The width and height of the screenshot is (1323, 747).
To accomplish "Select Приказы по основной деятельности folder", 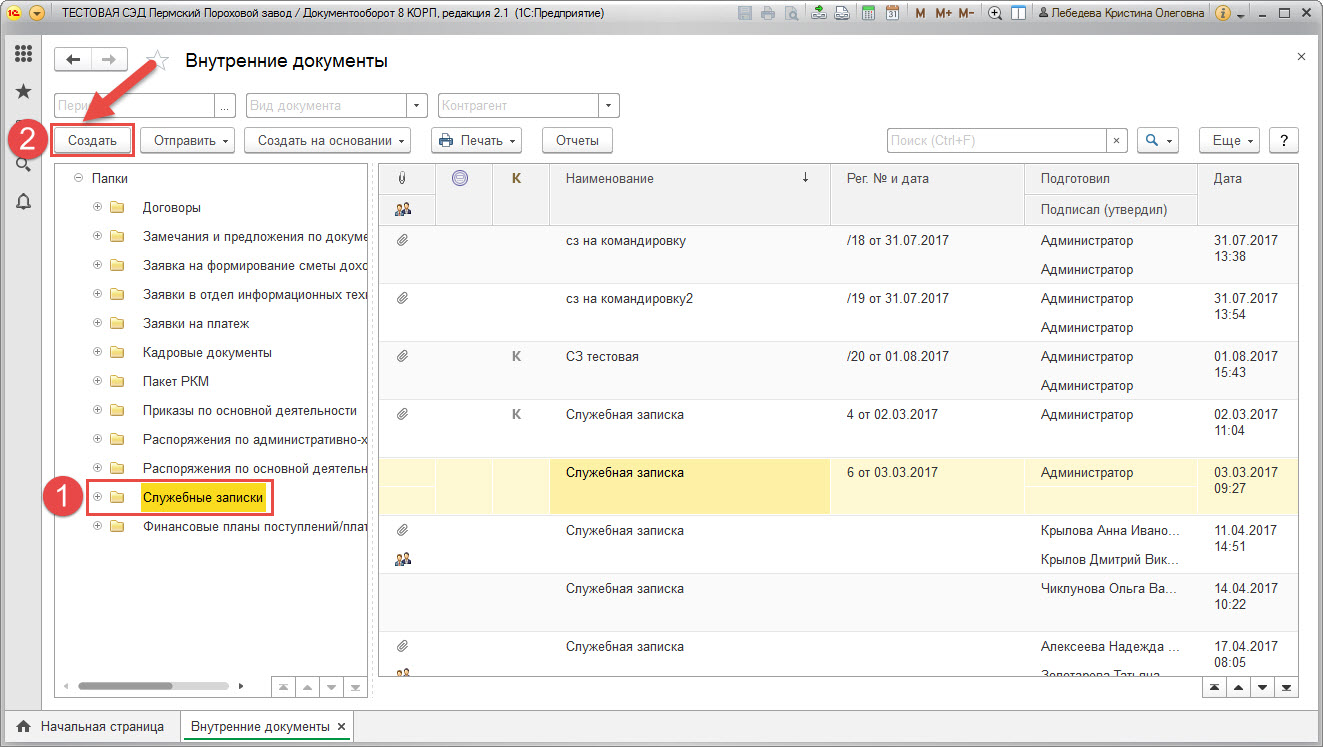I will pos(249,410).
